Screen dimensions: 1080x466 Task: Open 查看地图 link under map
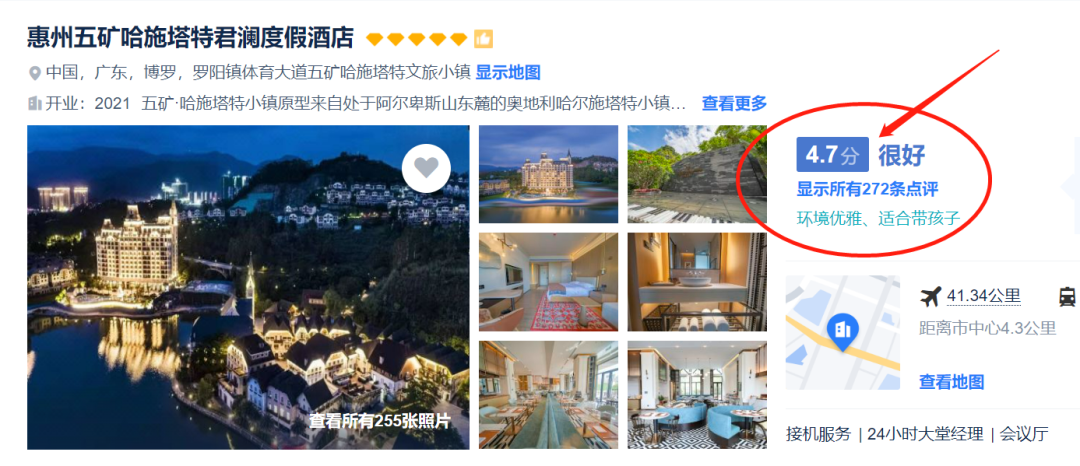click(951, 382)
